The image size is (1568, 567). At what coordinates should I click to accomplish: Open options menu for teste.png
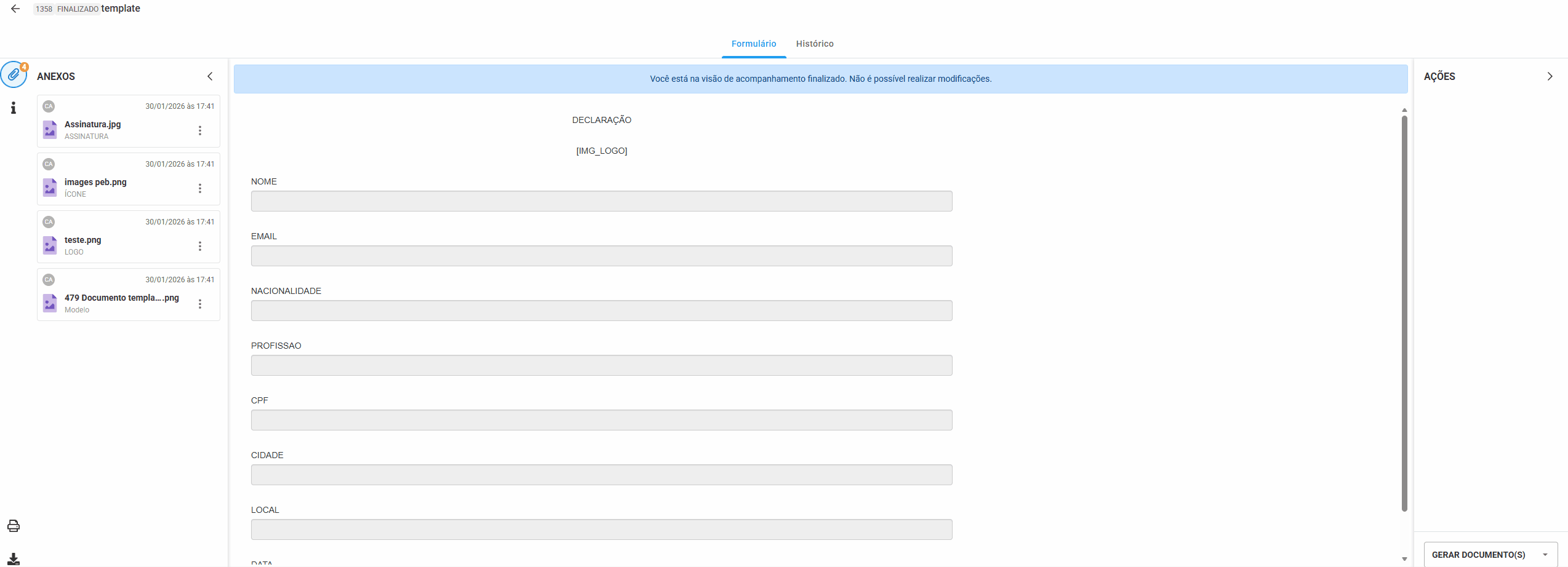200,246
